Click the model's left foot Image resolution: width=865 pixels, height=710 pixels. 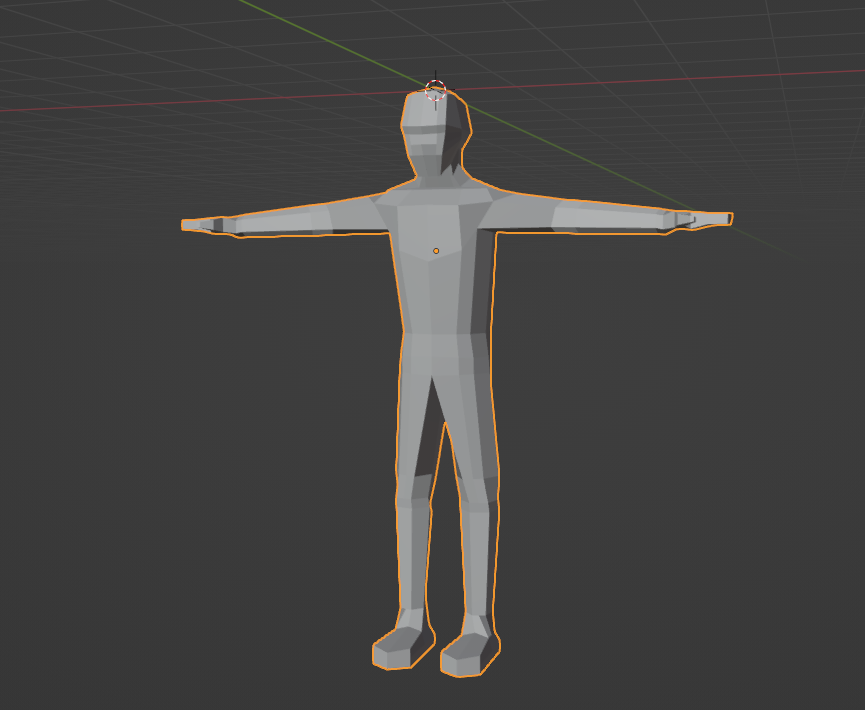(471, 654)
